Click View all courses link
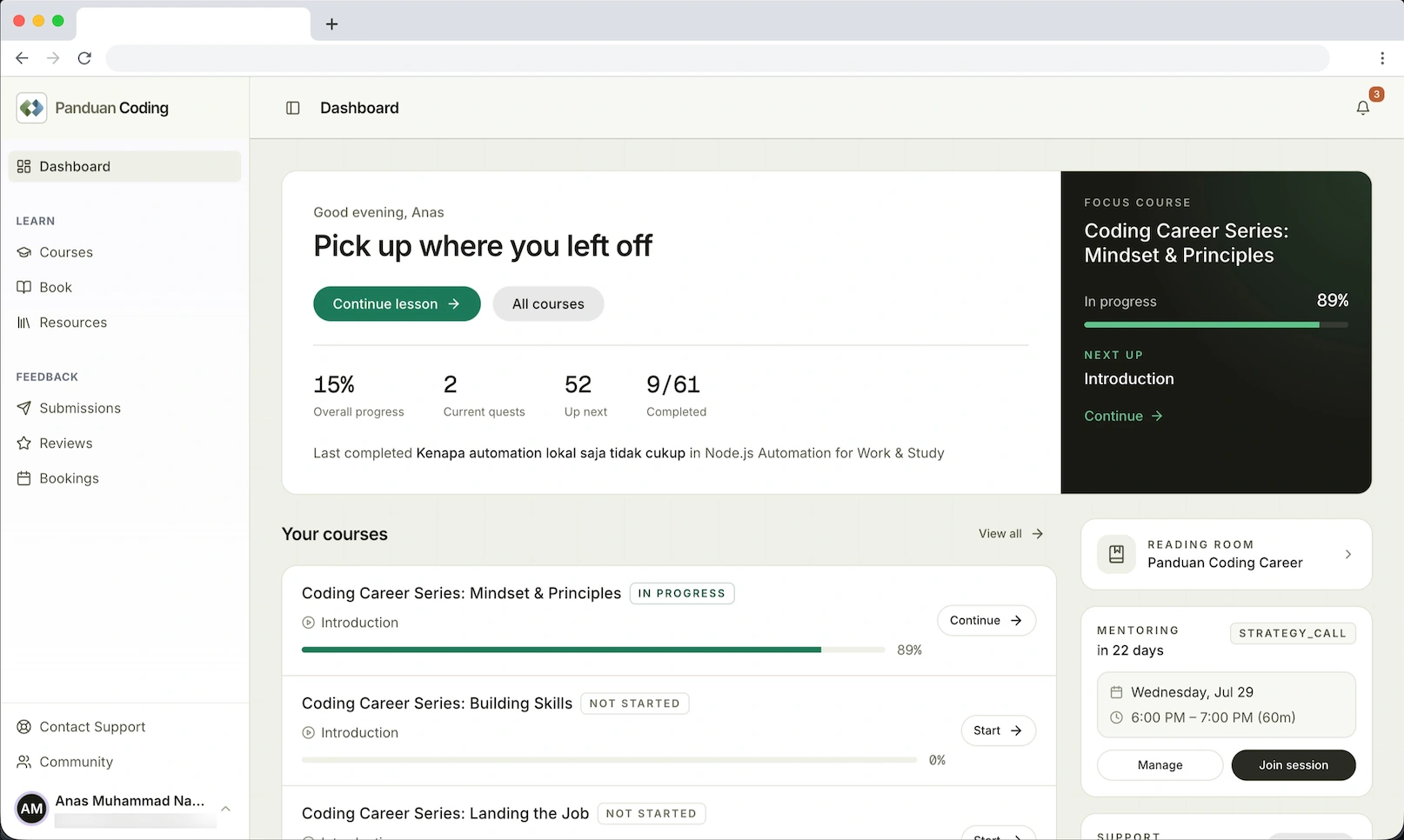 tap(1010, 534)
